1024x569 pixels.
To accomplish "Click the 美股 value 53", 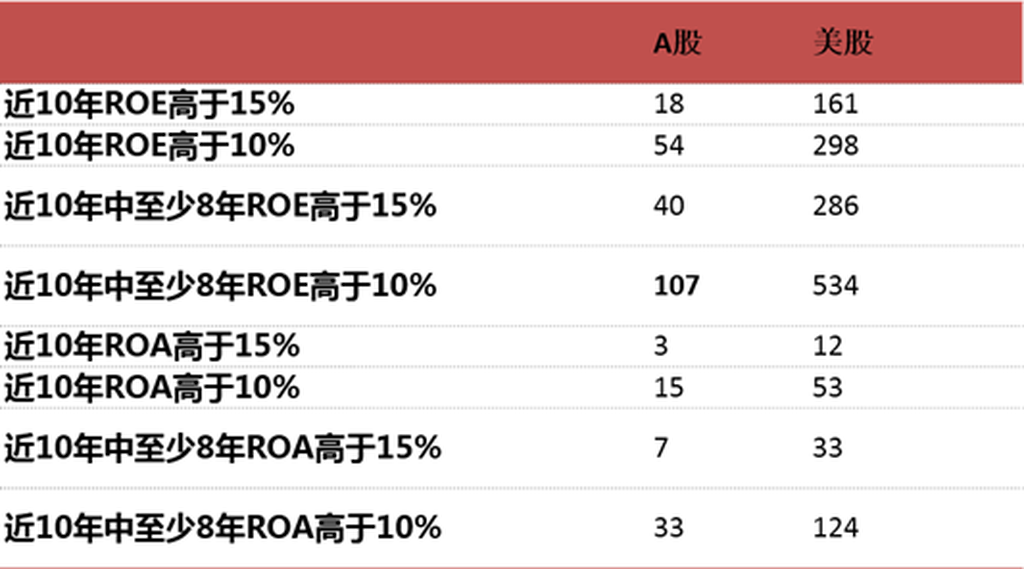I will point(827,387).
